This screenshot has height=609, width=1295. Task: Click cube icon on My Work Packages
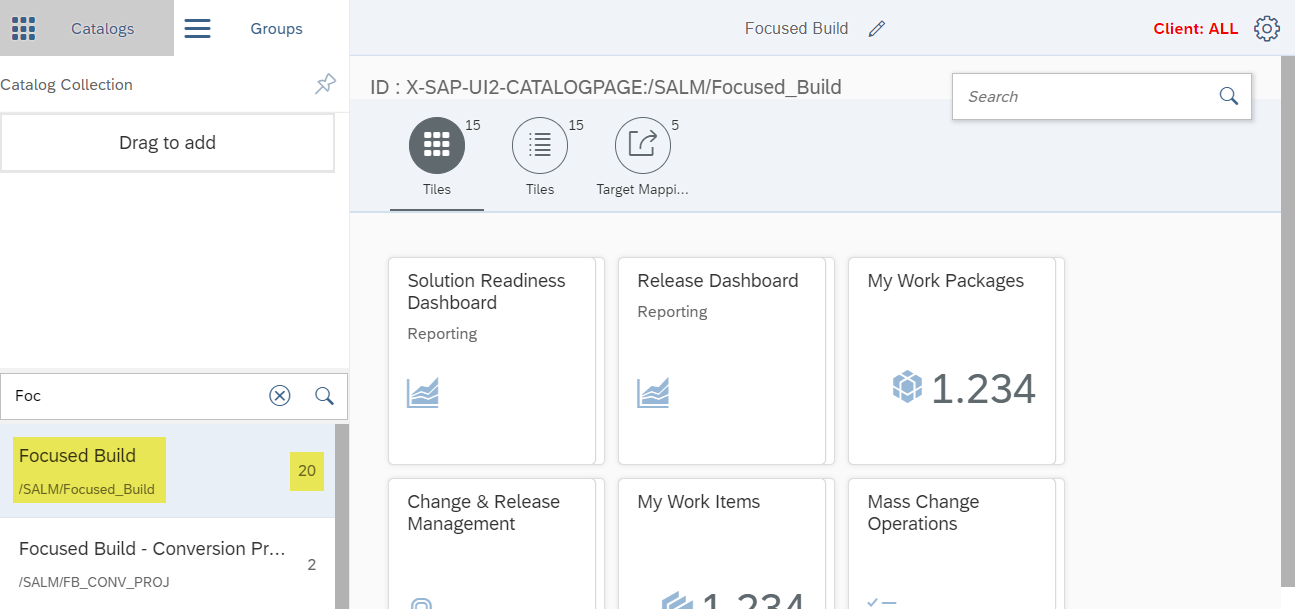pos(907,387)
